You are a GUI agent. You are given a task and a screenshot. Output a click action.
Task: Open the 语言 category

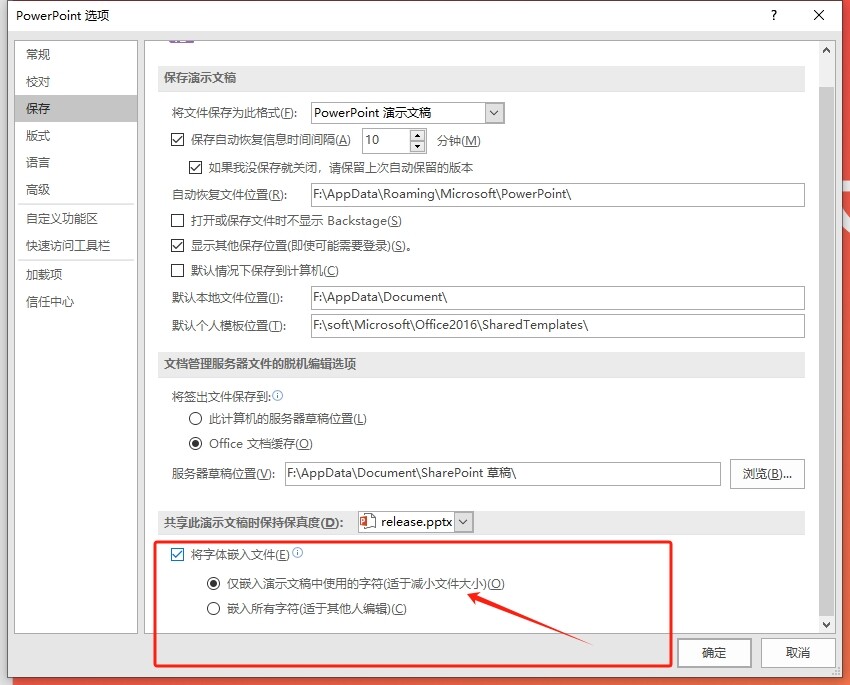(x=76, y=162)
